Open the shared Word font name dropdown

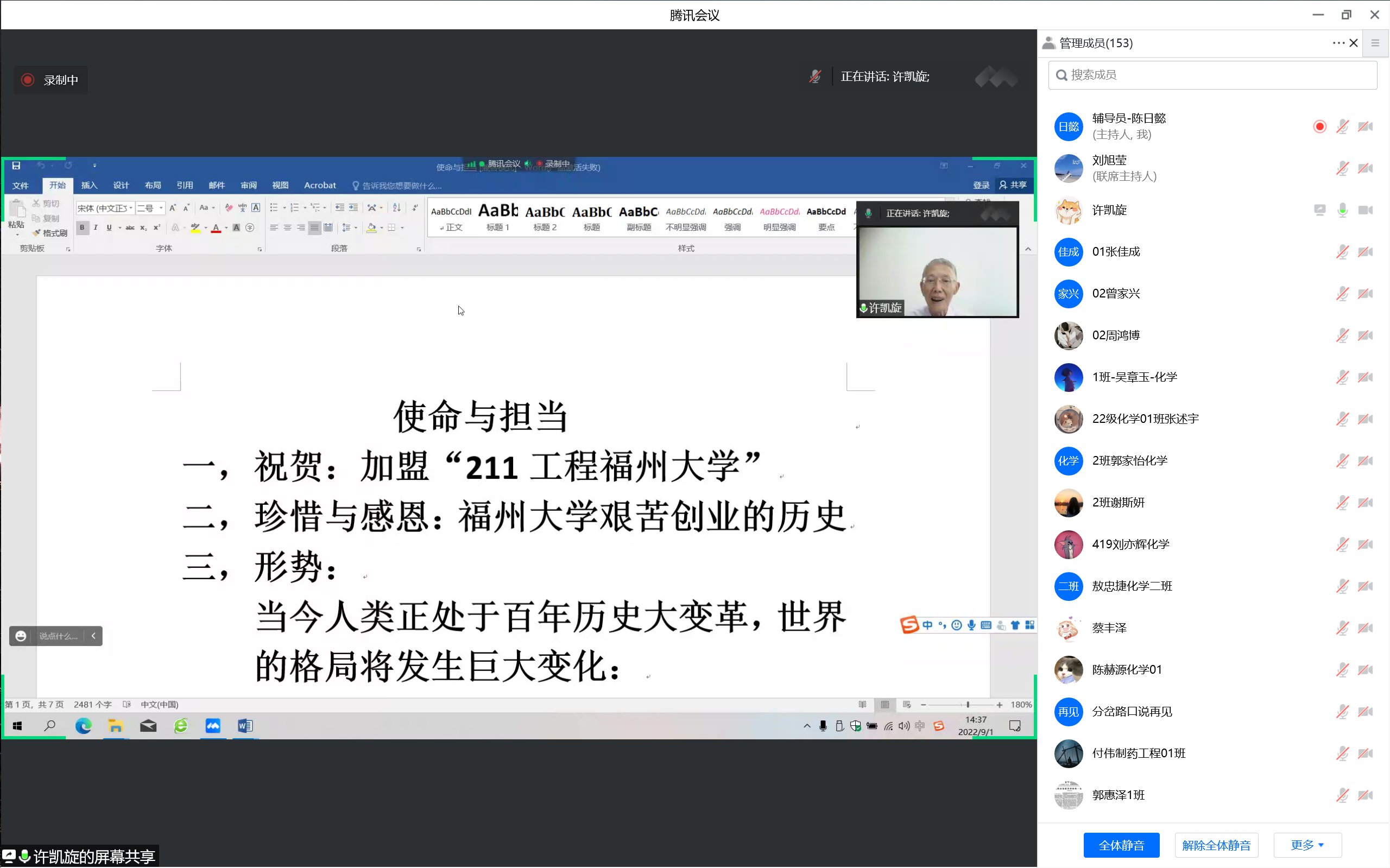click(x=131, y=208)
